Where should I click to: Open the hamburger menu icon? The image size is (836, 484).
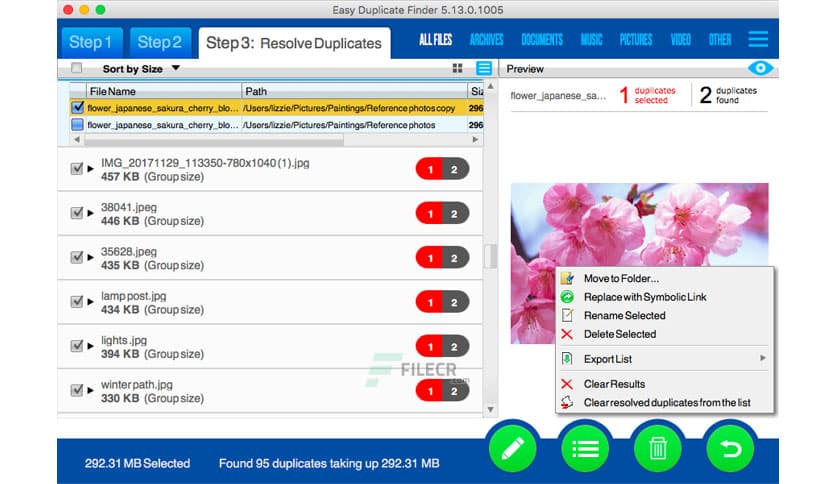click(x=758, y=39)
